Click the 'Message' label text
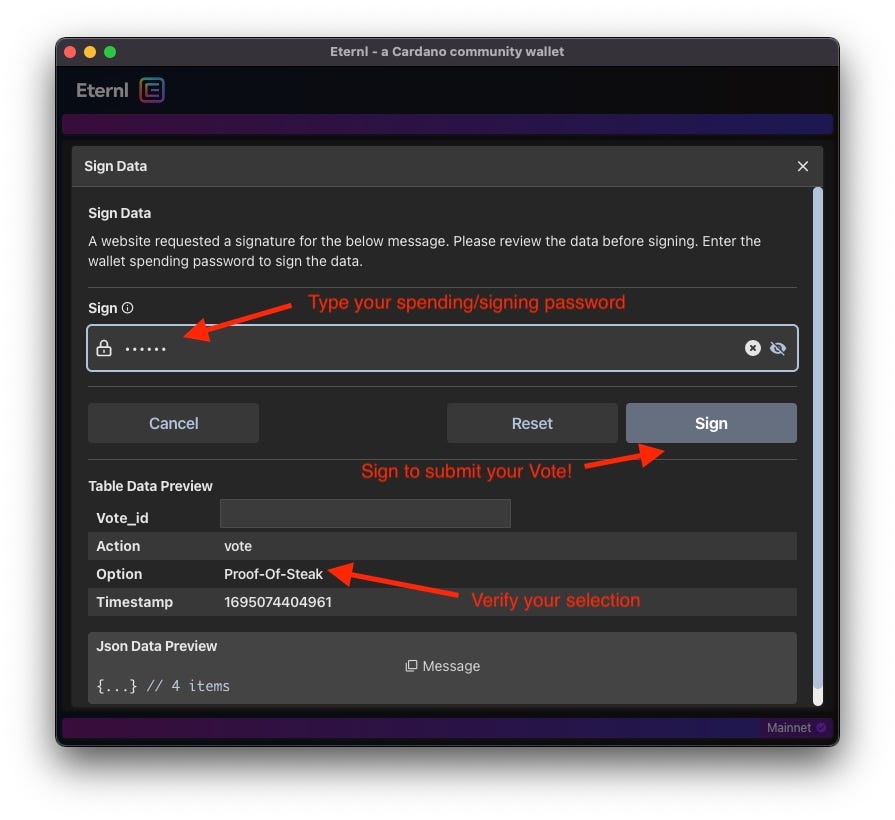This screenshot has height=820, width=895. pyautogui.click(x=451, y=666)
